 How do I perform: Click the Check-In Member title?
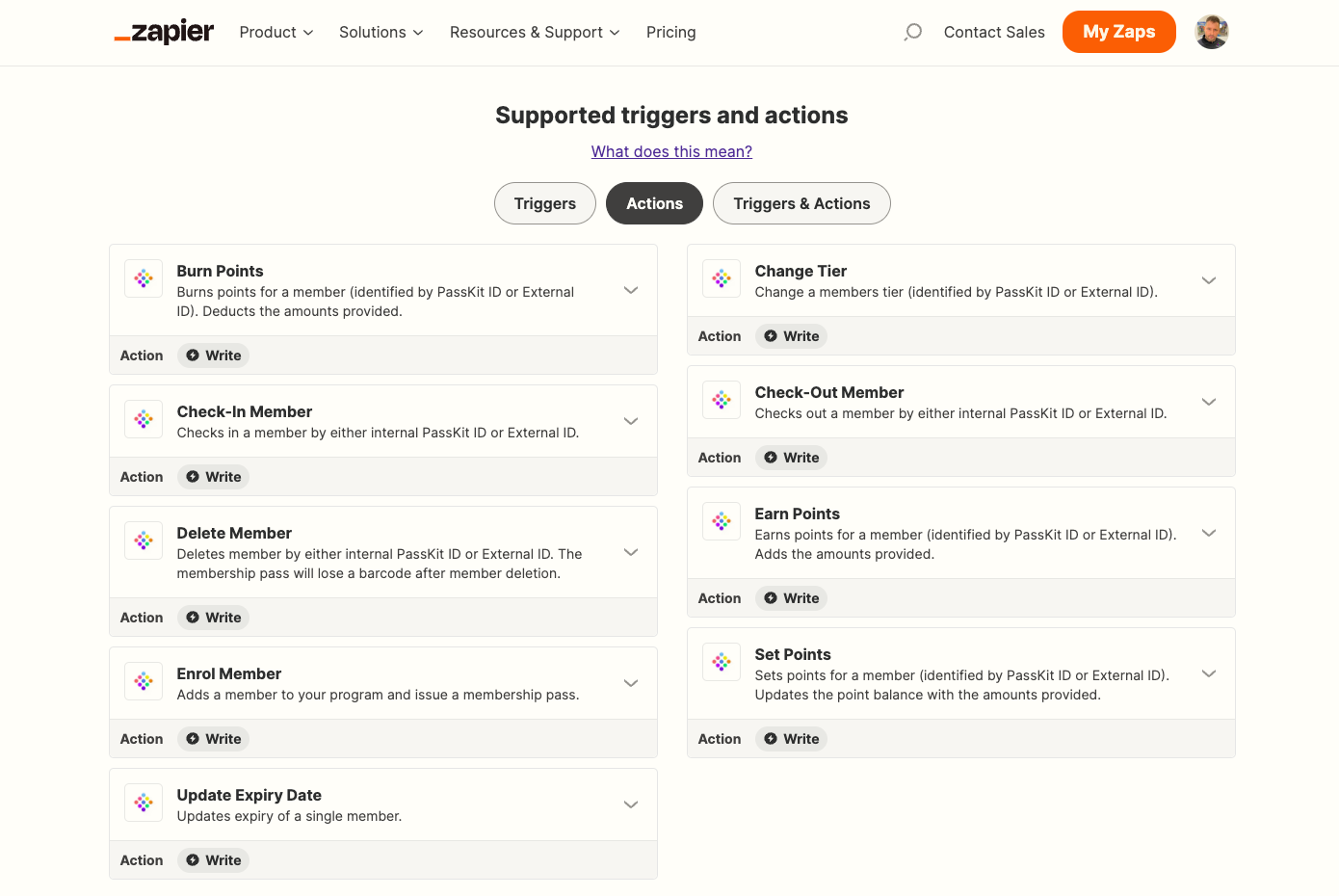245,412
